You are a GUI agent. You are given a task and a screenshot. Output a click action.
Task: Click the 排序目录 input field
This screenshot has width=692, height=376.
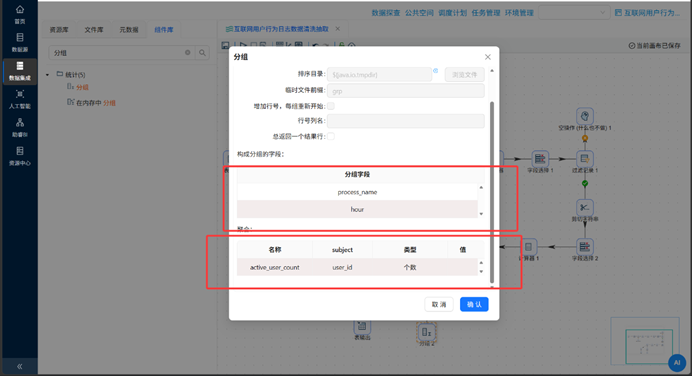379,75
